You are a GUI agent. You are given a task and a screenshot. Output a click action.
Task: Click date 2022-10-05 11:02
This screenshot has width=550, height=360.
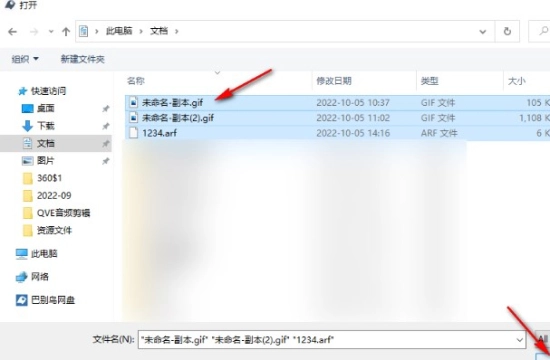(353, 118)
